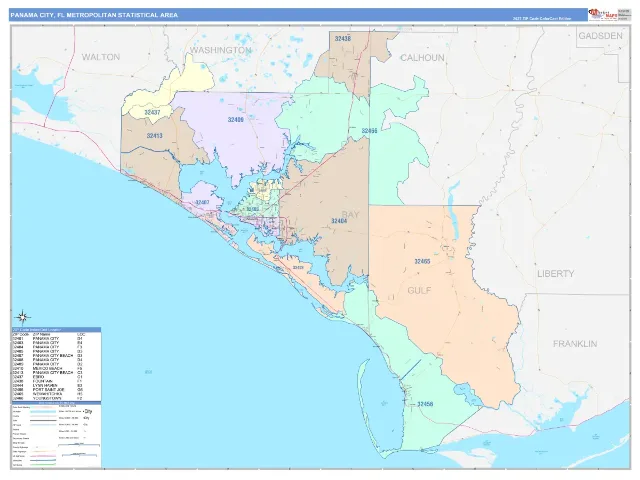Click ZIP code 32409 label
Screen dimensions: 640x480
(x=236, y=120)
